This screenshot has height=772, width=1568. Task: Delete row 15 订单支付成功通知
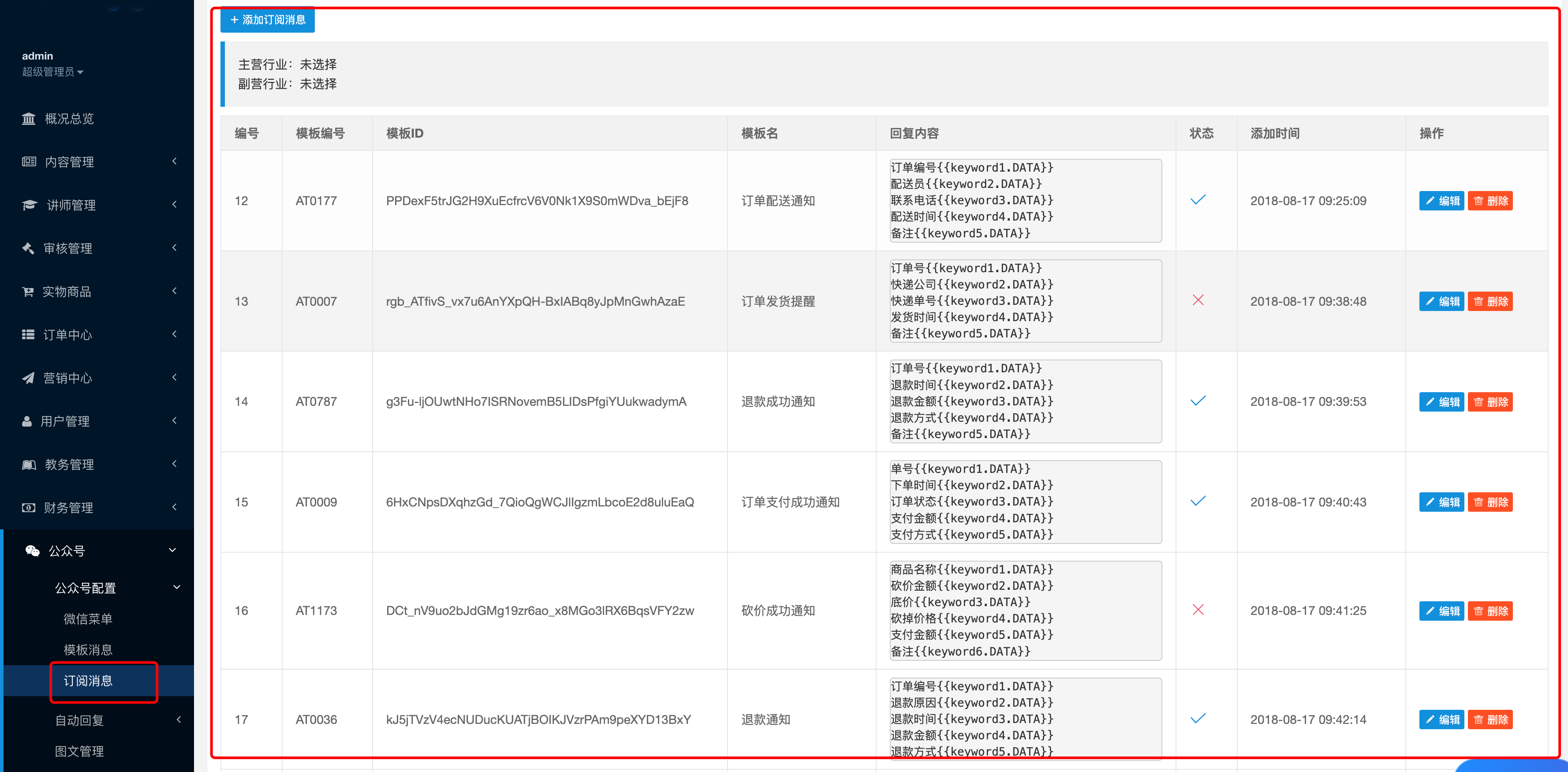click(1490, 502)
